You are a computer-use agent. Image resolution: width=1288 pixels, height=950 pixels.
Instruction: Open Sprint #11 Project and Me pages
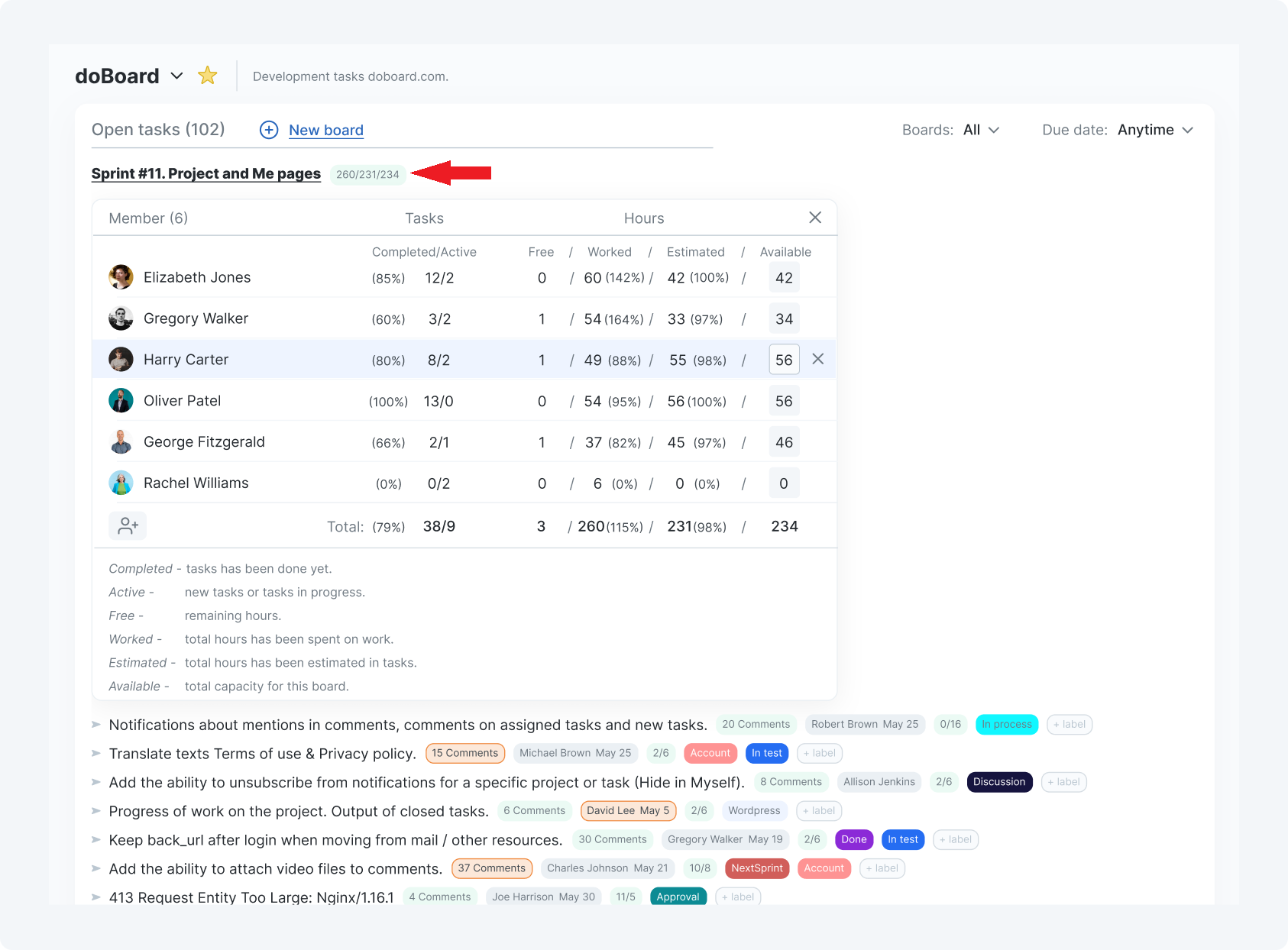(206, 174)
